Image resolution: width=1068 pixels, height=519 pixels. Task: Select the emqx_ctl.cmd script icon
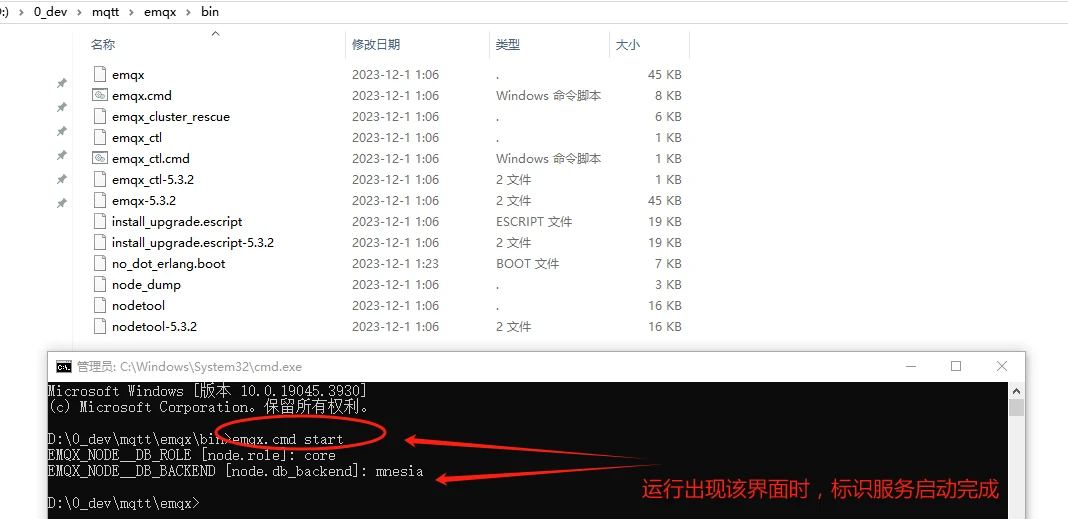pos(99,158)
